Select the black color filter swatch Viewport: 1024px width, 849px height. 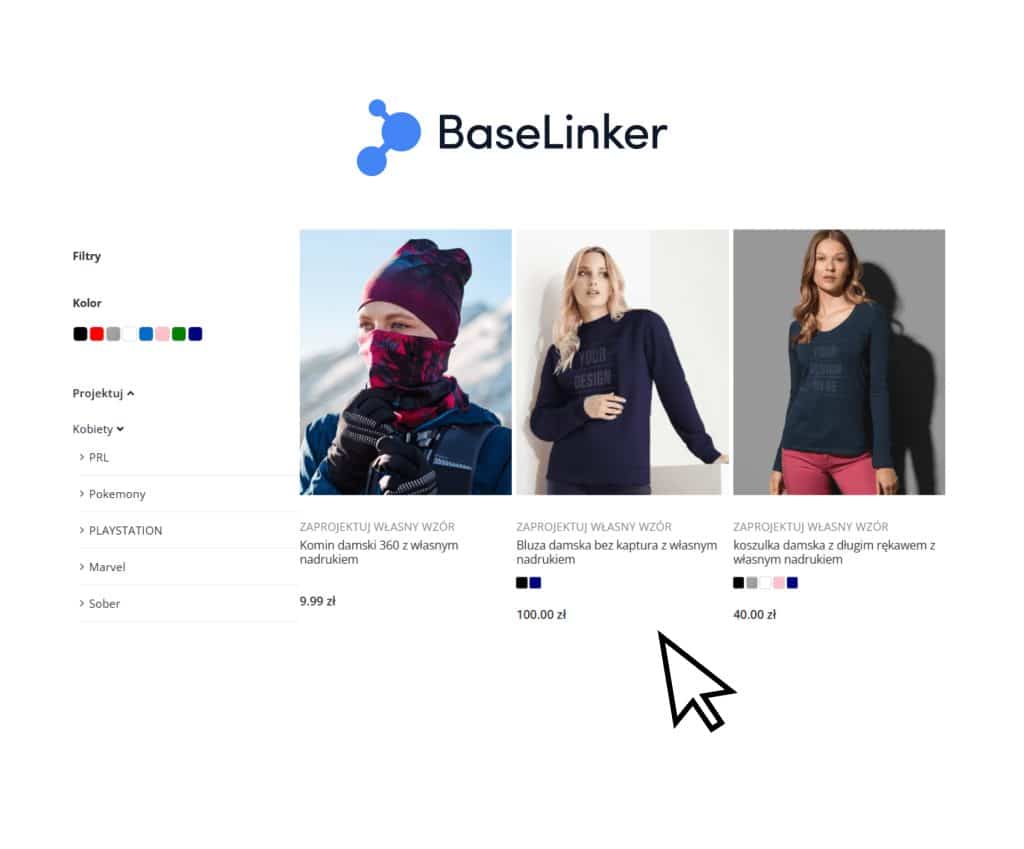80,334
